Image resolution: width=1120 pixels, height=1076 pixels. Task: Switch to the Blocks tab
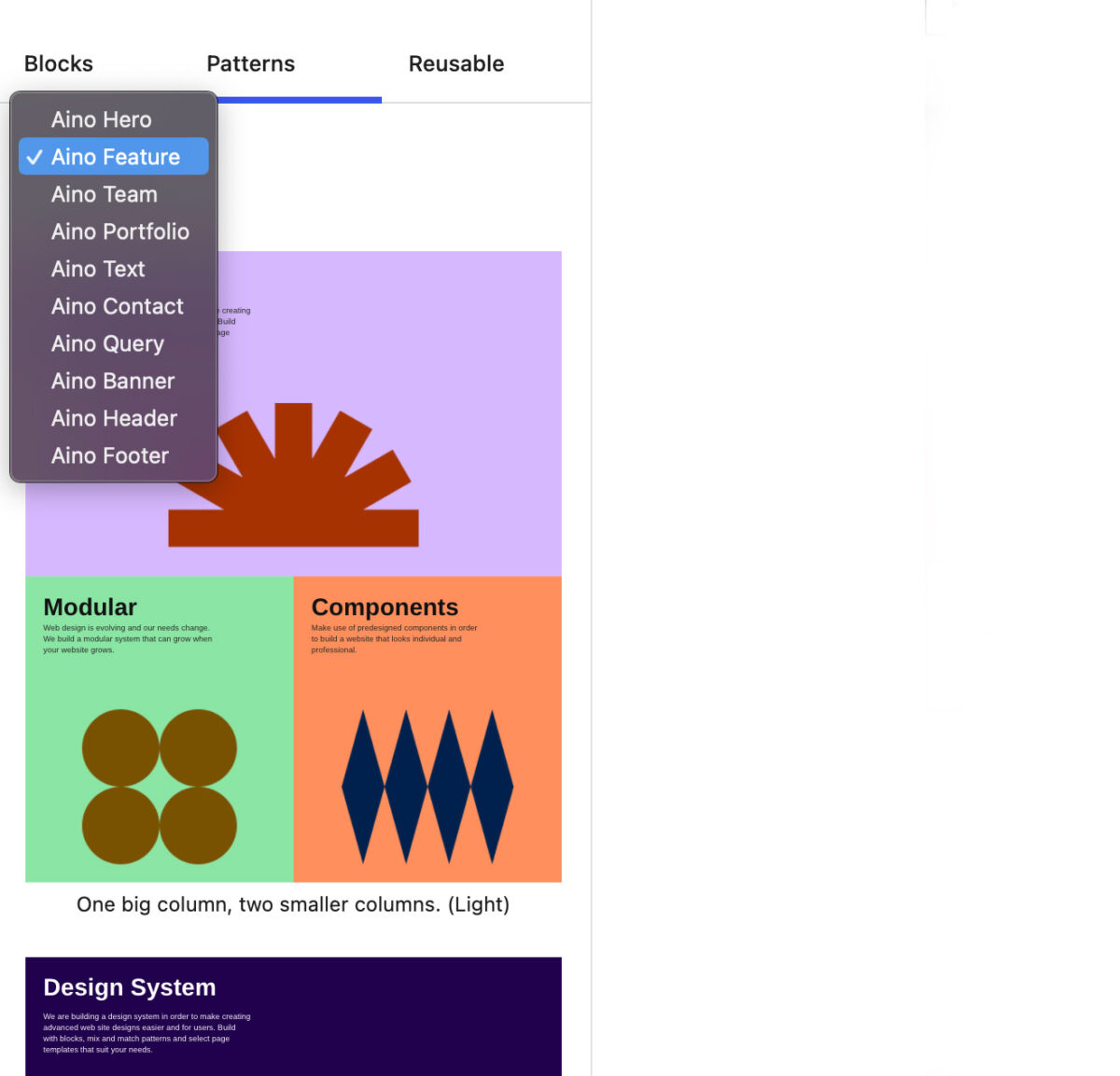(x=58, y=63)
